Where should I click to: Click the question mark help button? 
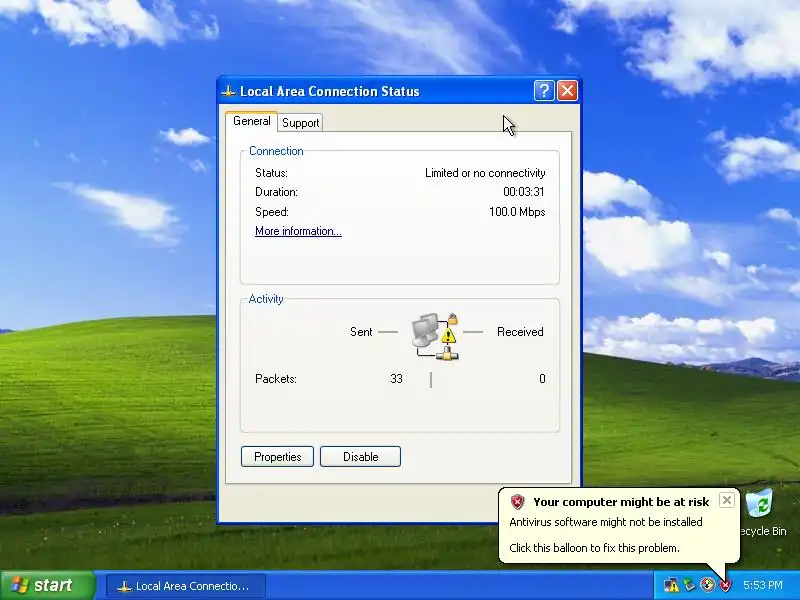tap(544, 91)
